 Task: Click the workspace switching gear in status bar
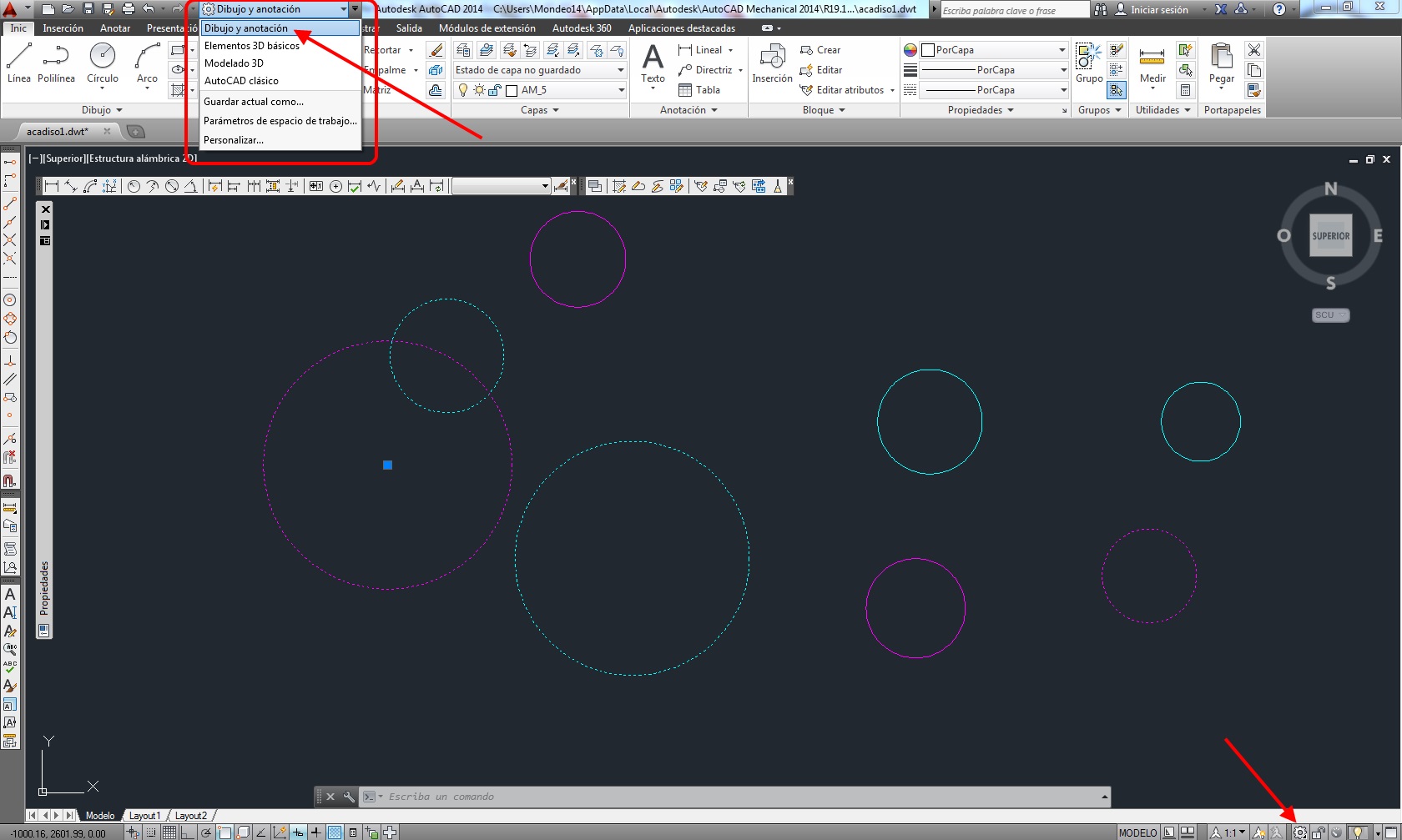pyautogui.click(x=1299, y=832)
